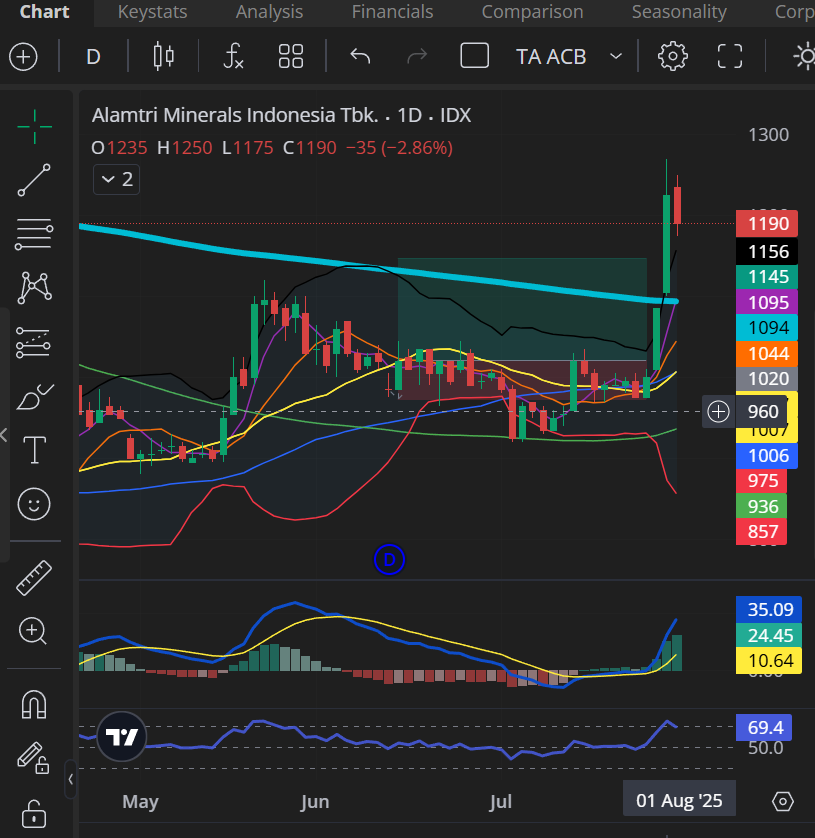
Task: Open the candlestick chart style menu
Action: point(164,56)
